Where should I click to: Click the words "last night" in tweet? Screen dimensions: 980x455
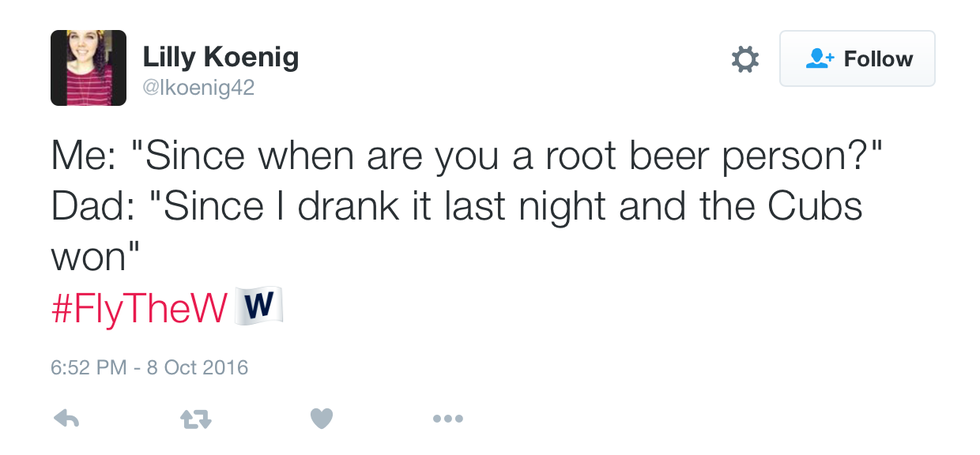547,207
